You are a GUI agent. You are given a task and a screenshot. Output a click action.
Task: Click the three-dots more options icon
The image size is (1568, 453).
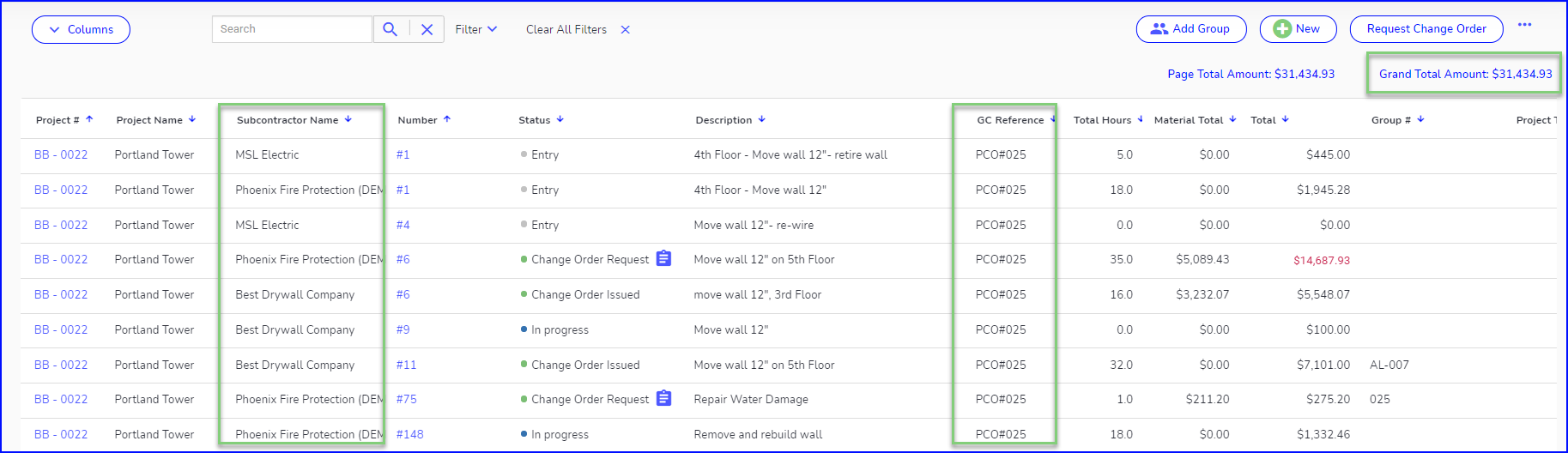(x=1524, y=25)
